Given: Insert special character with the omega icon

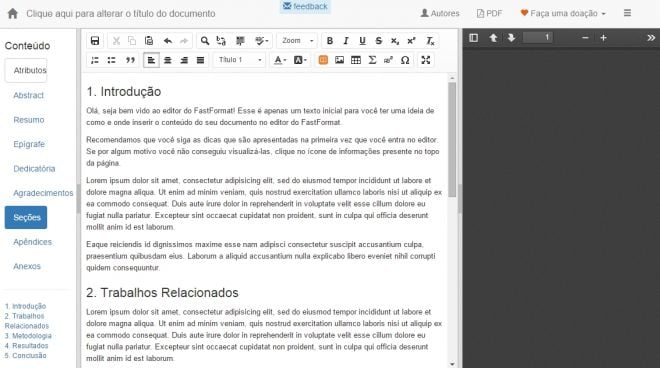Looking at the screenshot, I should coord(405,60).
